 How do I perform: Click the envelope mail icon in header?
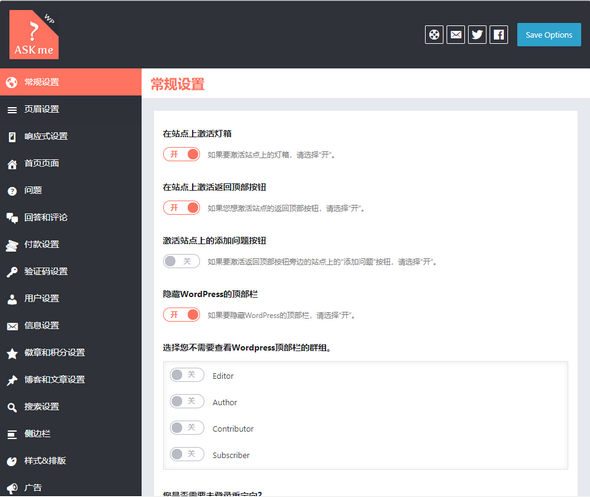tap(456, 35)
